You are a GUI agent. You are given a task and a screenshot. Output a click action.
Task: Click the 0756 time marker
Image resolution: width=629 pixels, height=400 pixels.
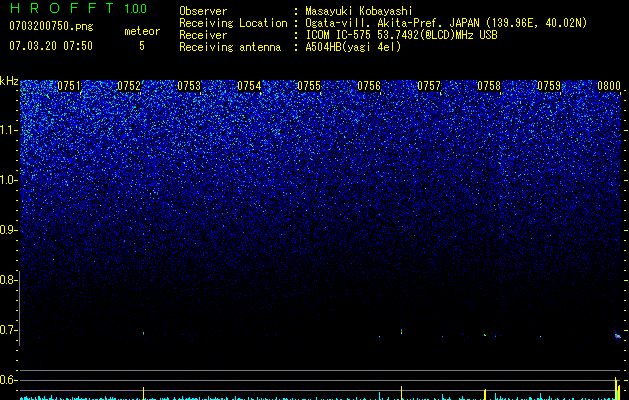click(x=369, y=86)
